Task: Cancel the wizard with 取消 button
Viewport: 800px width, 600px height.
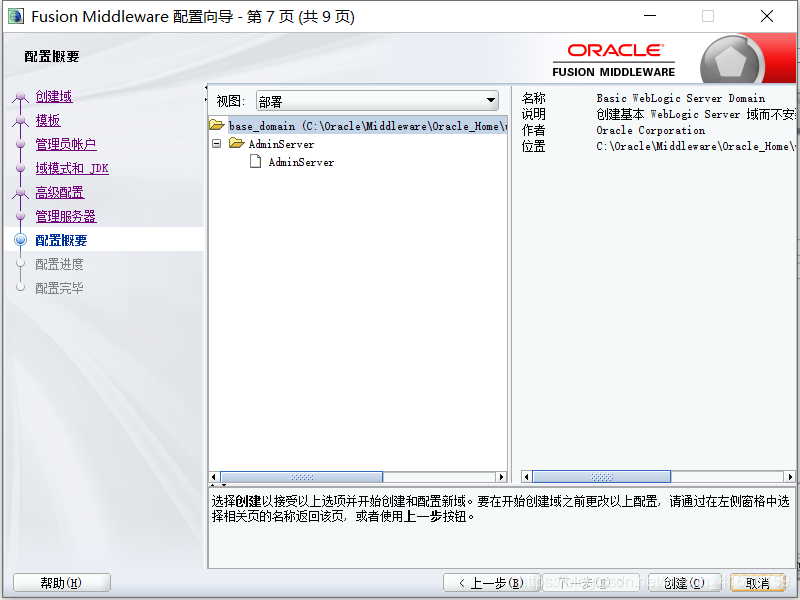Action: 757,583
